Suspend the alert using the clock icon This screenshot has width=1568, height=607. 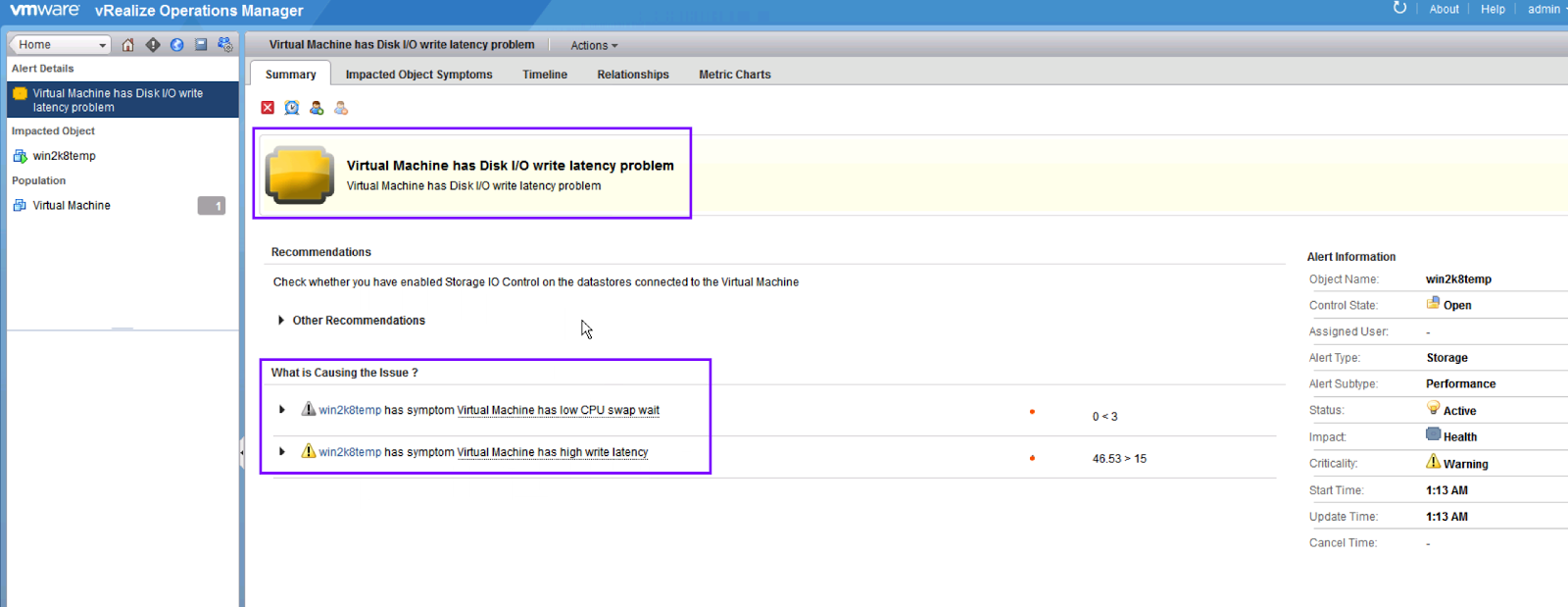coord(292,108)
